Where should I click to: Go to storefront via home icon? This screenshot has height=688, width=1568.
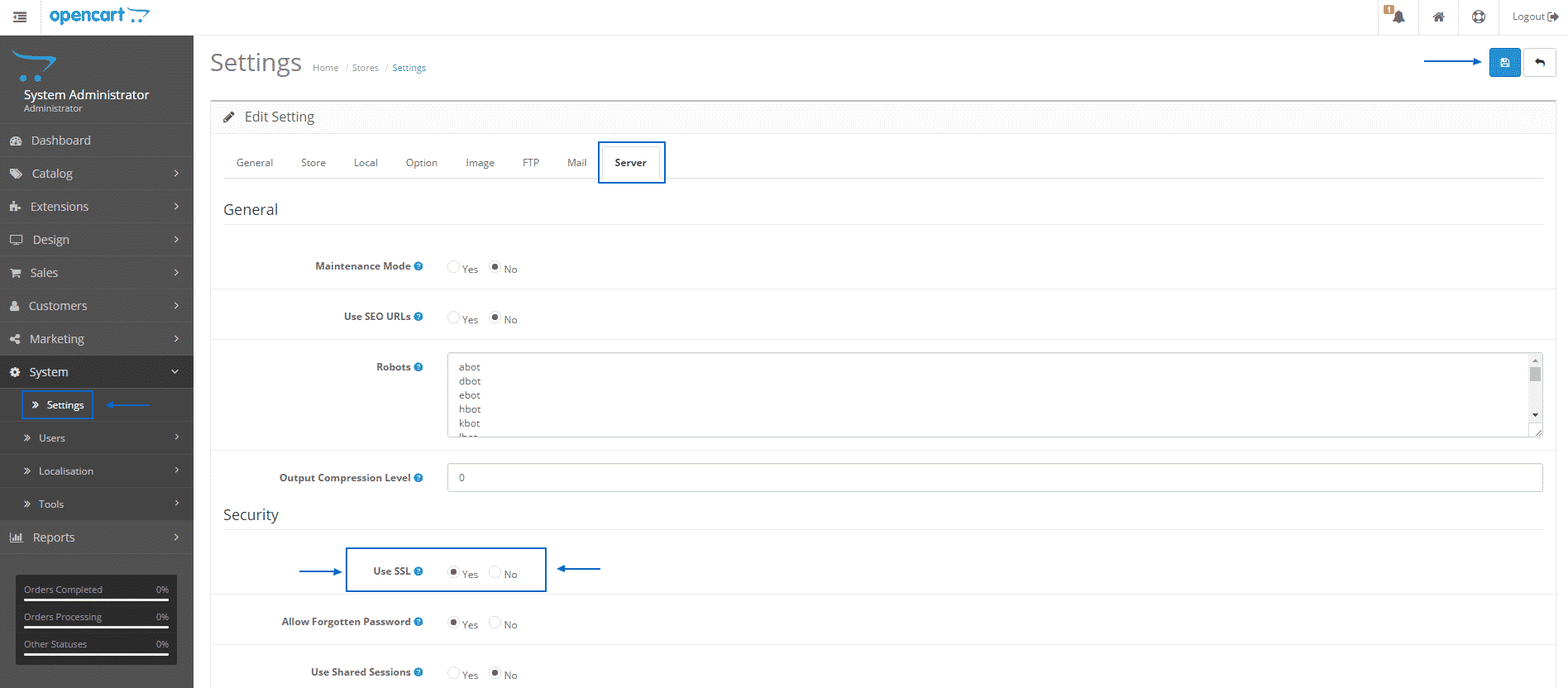click(1439, 17)
